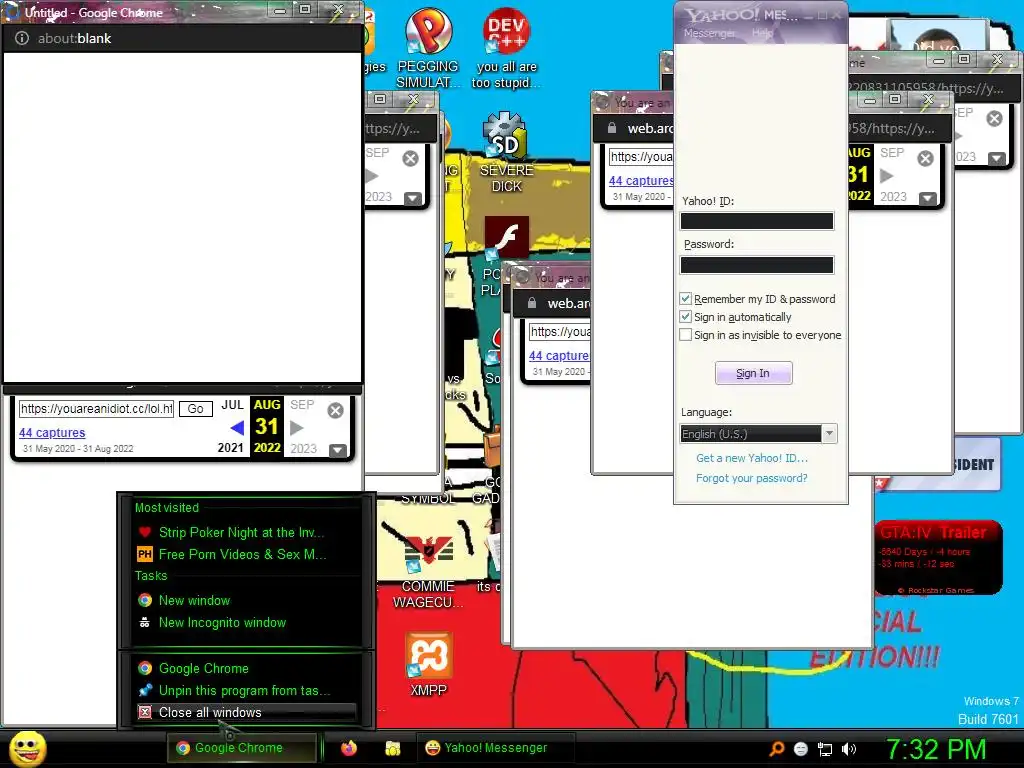
Task: Focus the Password input field
Action: click(x=757, y=264)
